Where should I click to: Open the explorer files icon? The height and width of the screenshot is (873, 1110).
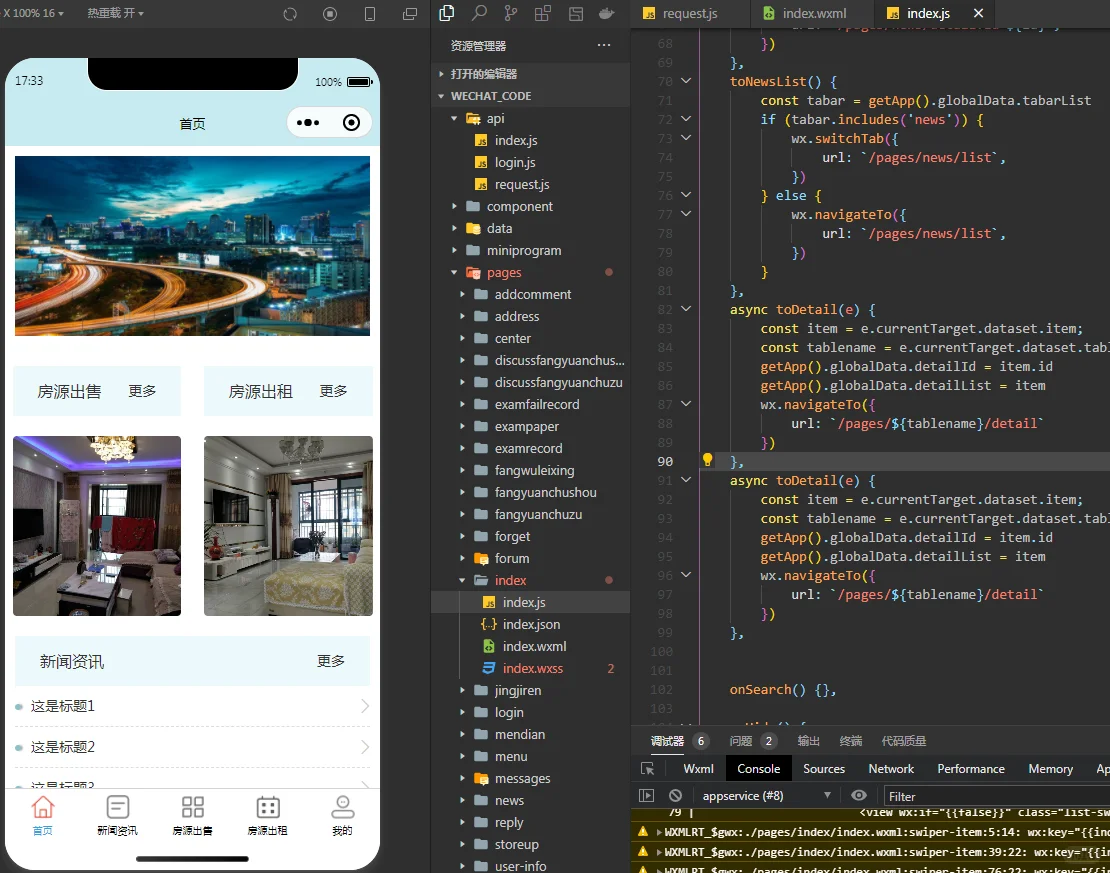447,13
